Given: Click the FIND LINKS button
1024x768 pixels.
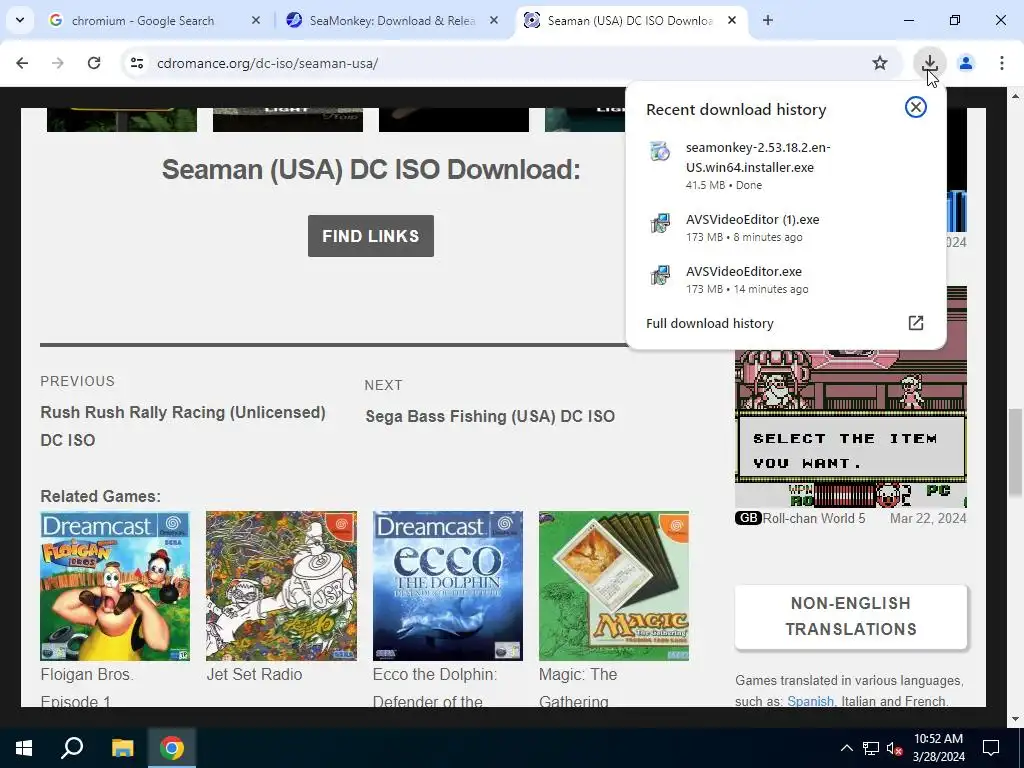Looking at the screenshot, I should click(371, 236).
